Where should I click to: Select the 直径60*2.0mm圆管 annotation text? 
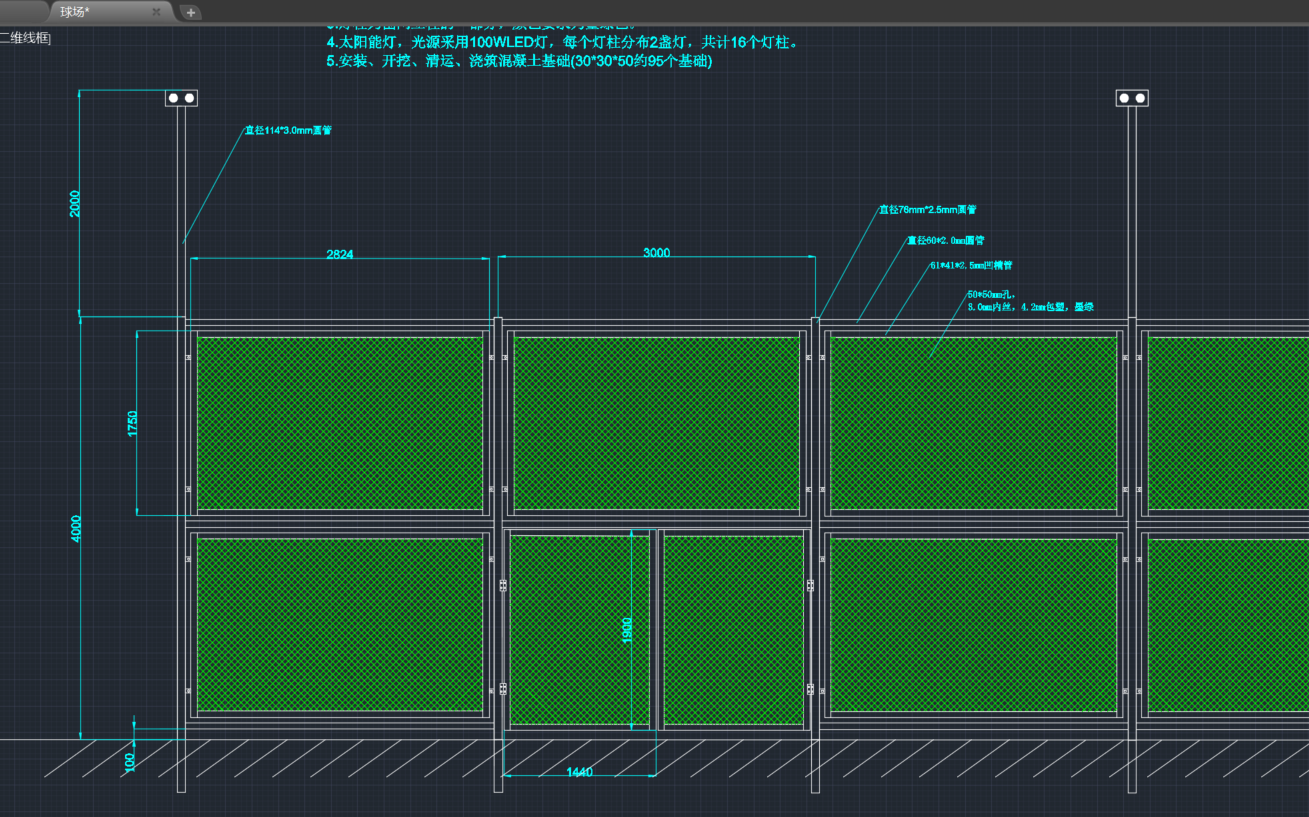point(945,240)
